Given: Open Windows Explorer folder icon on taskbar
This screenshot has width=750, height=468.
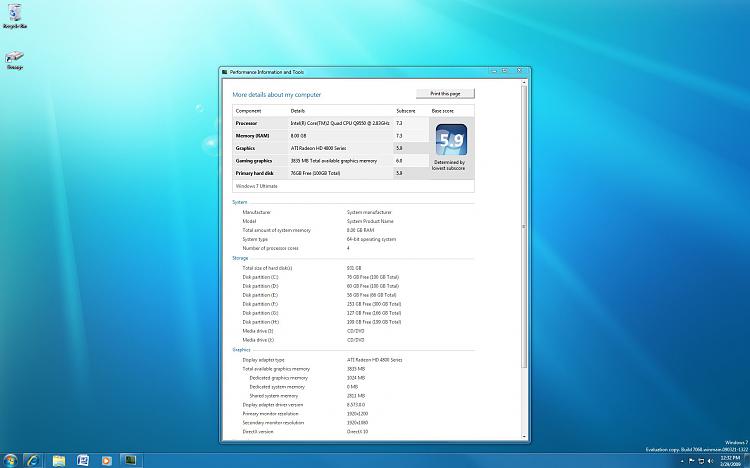Looking at the screenshot, I should pyautogui.click(x=58, y=461).
